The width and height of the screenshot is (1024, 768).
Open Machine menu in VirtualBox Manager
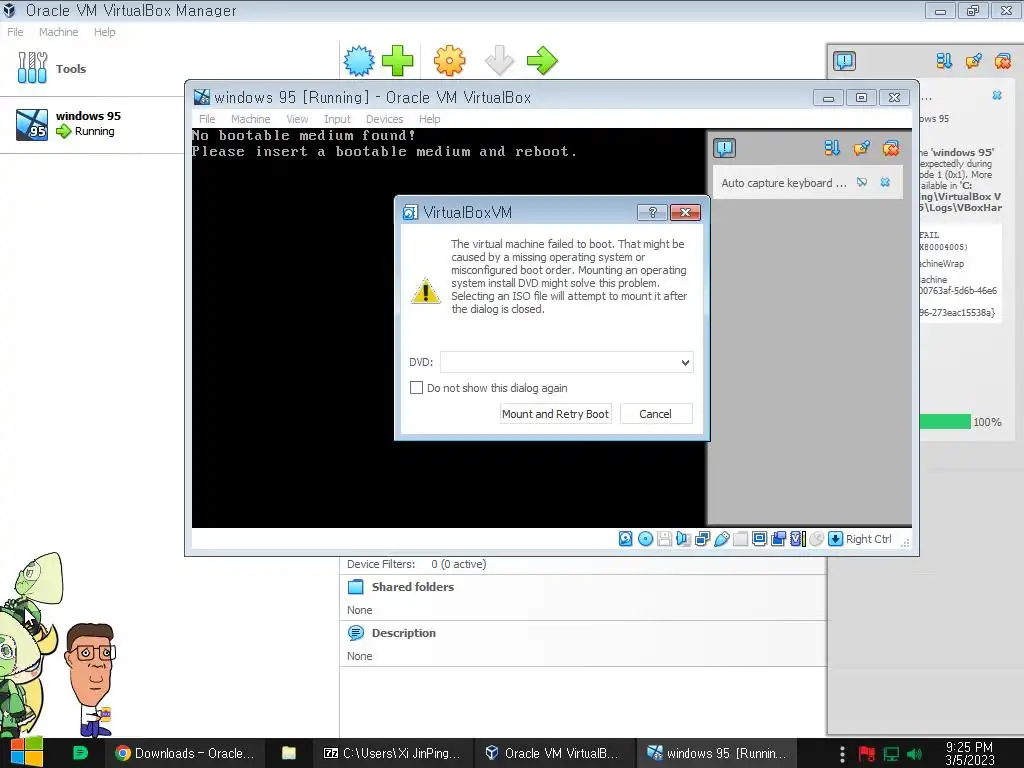(58, 32)
